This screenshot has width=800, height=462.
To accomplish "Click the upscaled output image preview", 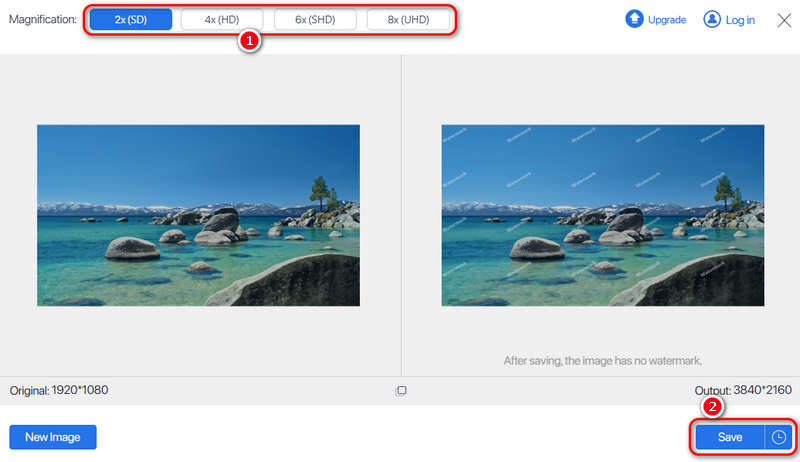I will tap(602, 215).
